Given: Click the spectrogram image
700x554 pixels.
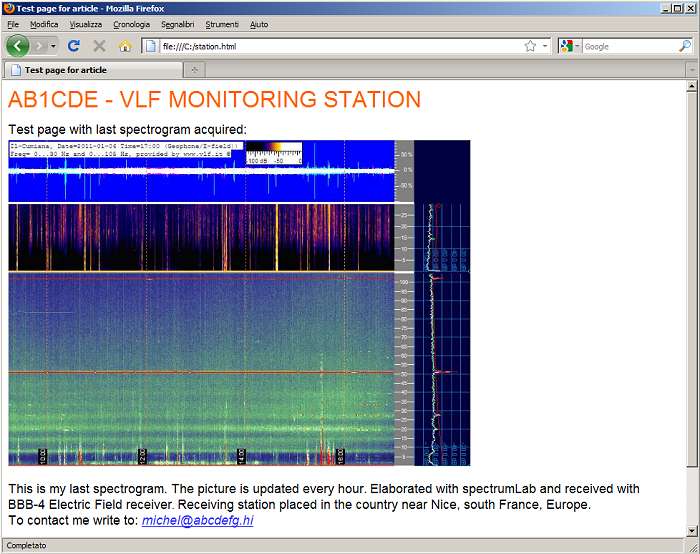Looking at the screenshot, I should coord(239,303).
